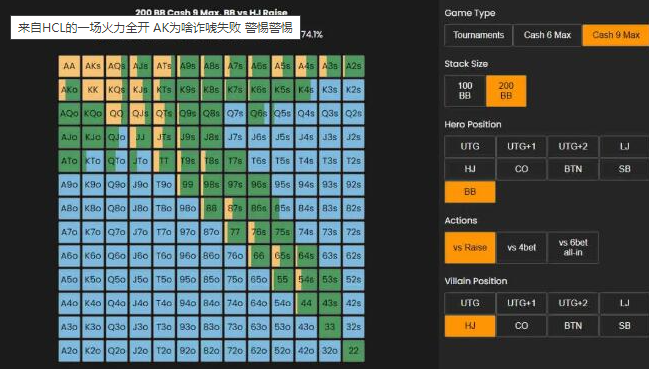Screen dimensions: 649x369
Task: Click the 65s hand cell
Action: pos(282,256)
